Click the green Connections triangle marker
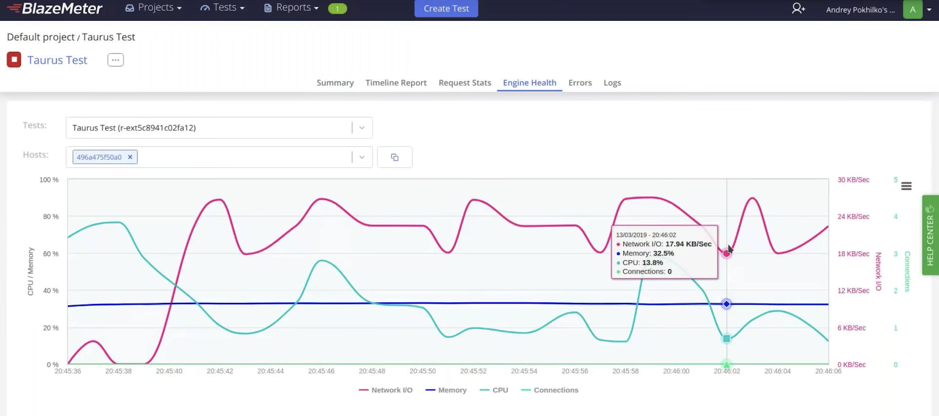This screenshot has width=939, height=416. (726, 364)
